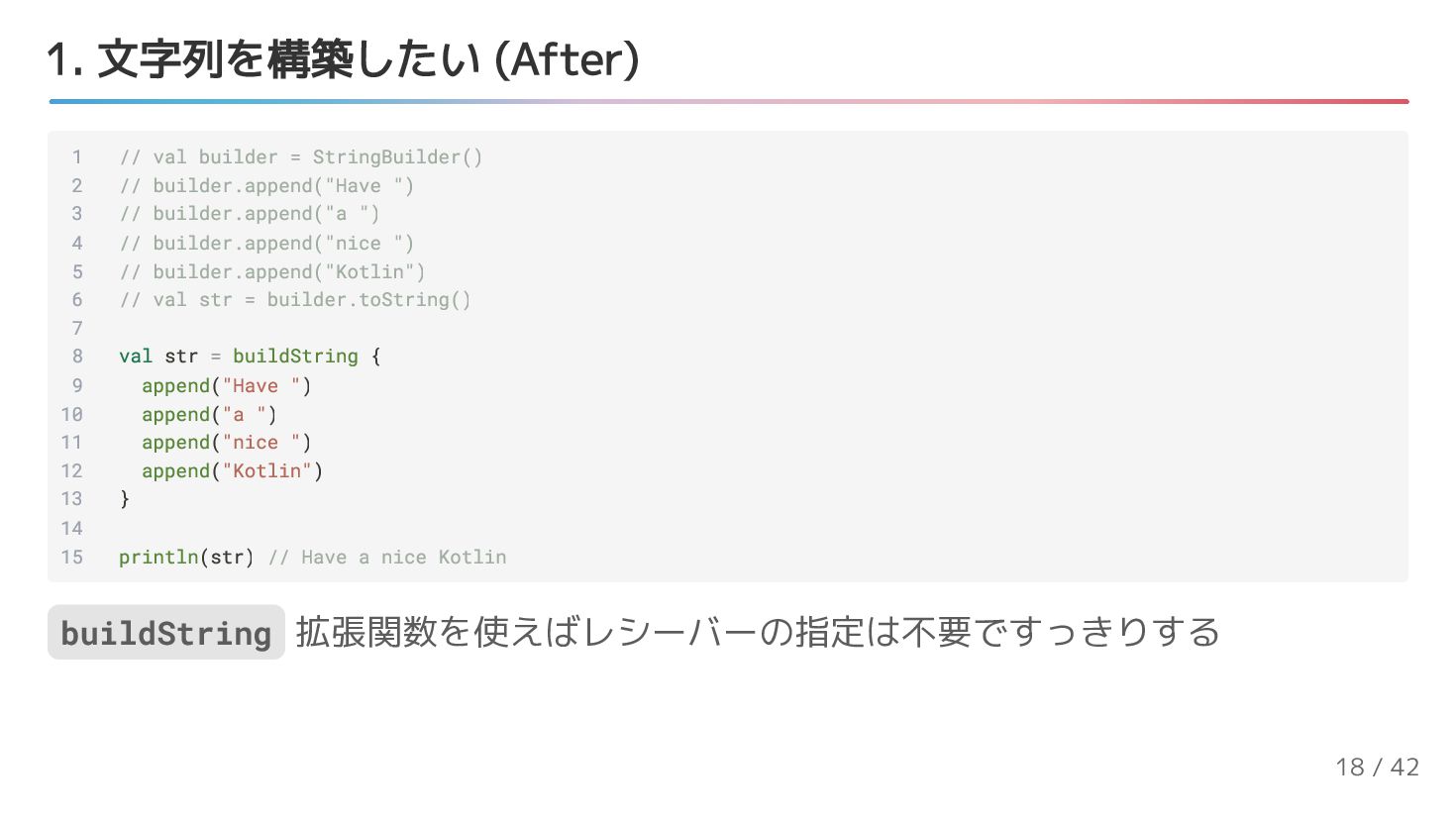This screenshot has height=820, width=1456.
Task: Click the gradient divider under the title
Action: pos(728,101)
